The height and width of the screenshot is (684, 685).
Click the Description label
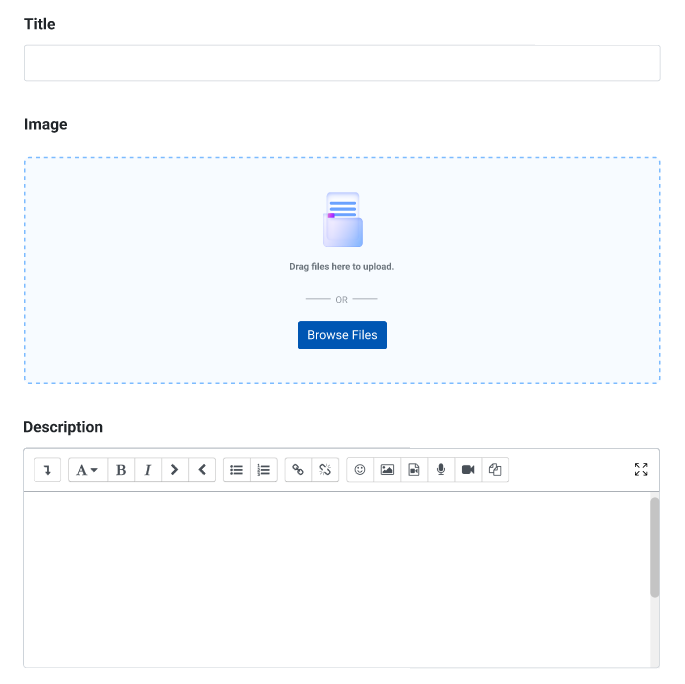click(63, 427)
